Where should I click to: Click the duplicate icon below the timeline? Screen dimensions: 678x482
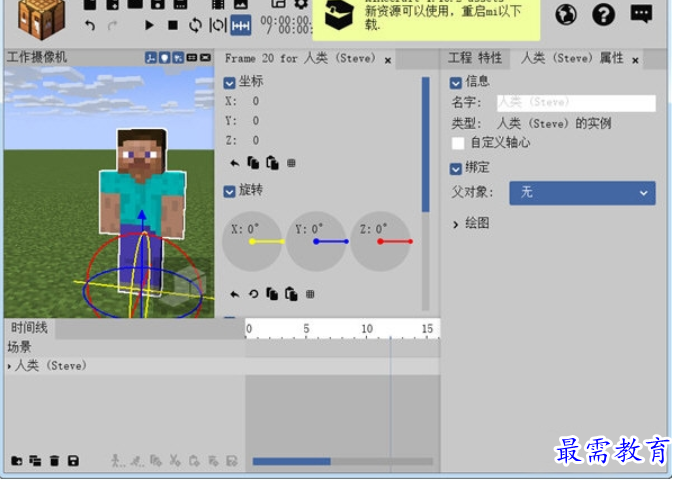35,461
